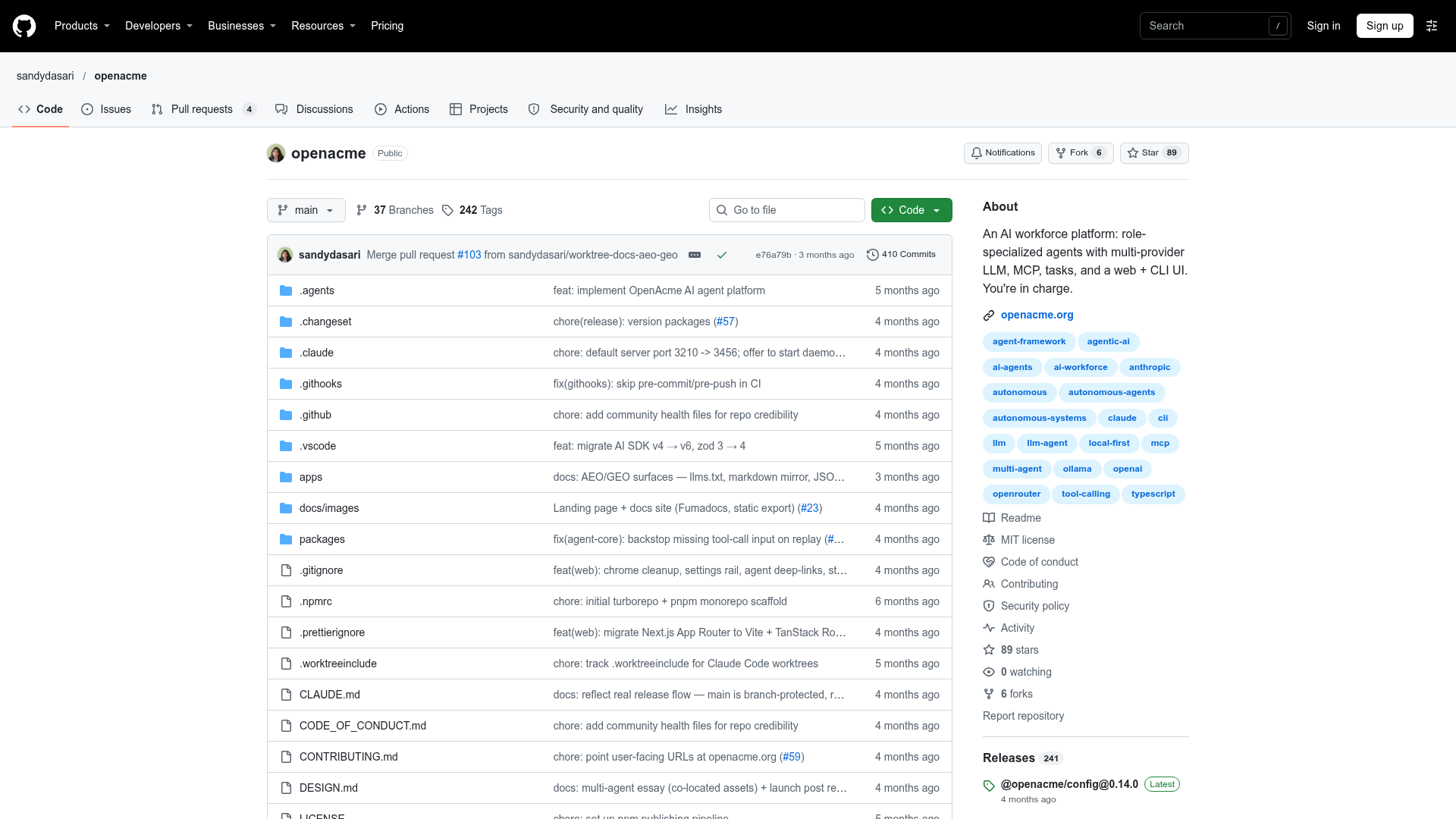Fork the openacme repository

(x=1081, y=153)
